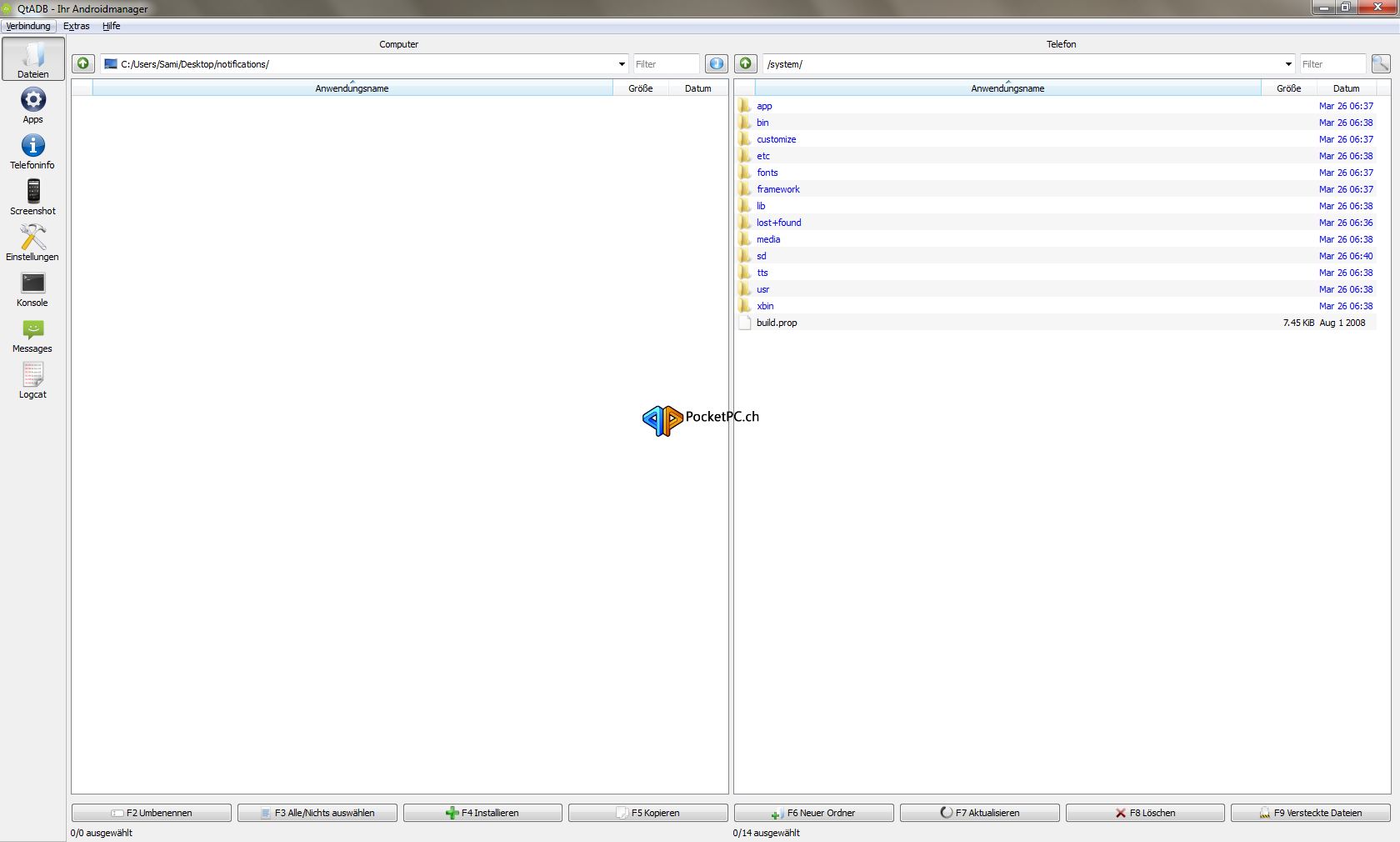The height and width of the screenshot is (842, 1400).
Task: Open Einstellungen settings
Action: 33,243
